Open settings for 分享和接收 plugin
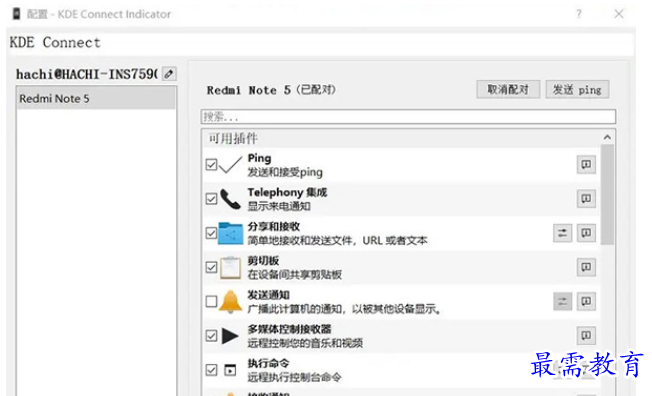652x396 pixels. point(562,233)
